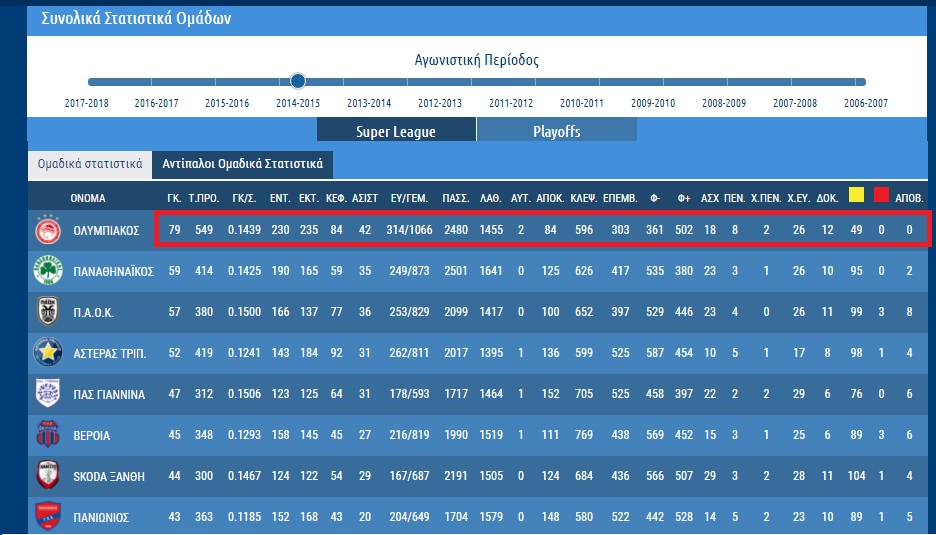The image size is (936, 535).
Task: Sort by ΟΝΟΜΑ column header
Action: click(x=88, y=198)
